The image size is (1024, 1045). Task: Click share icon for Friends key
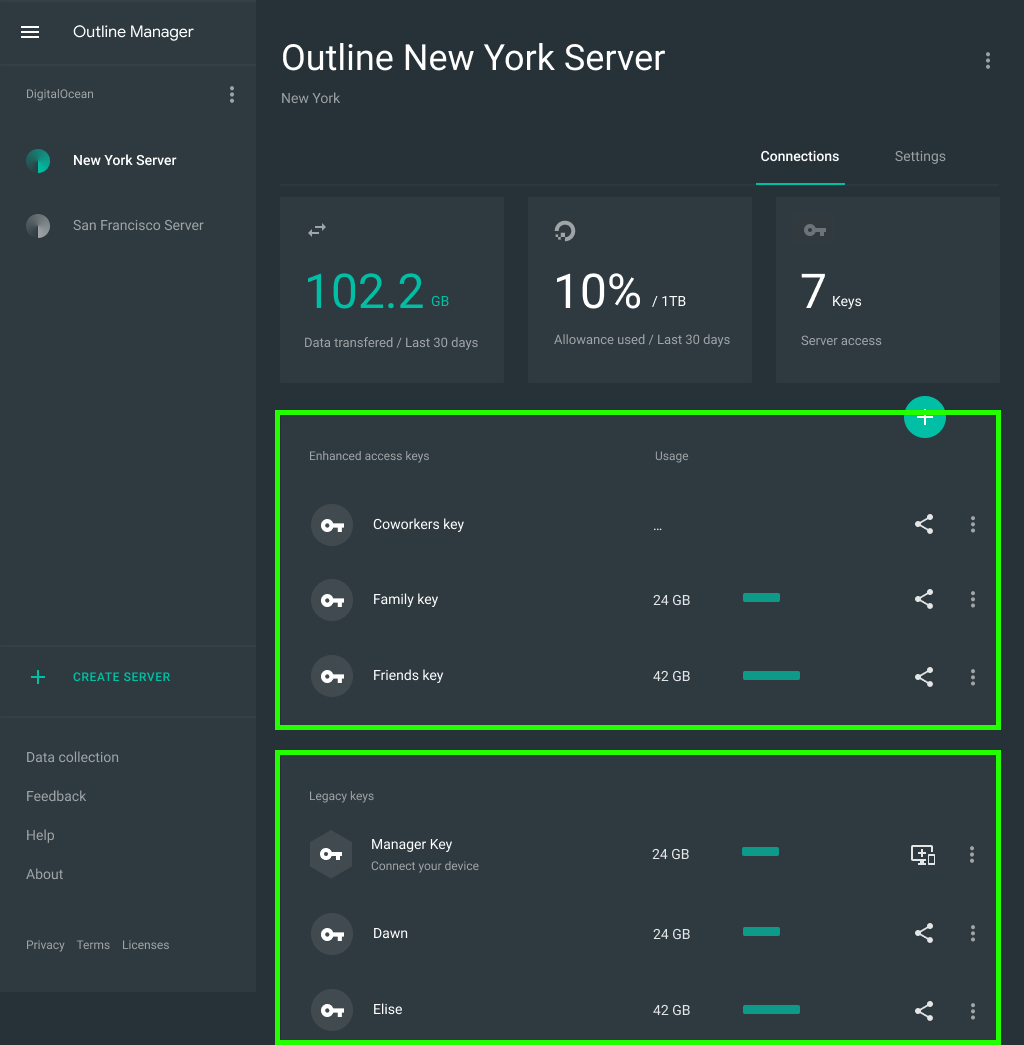coord(924,677)
